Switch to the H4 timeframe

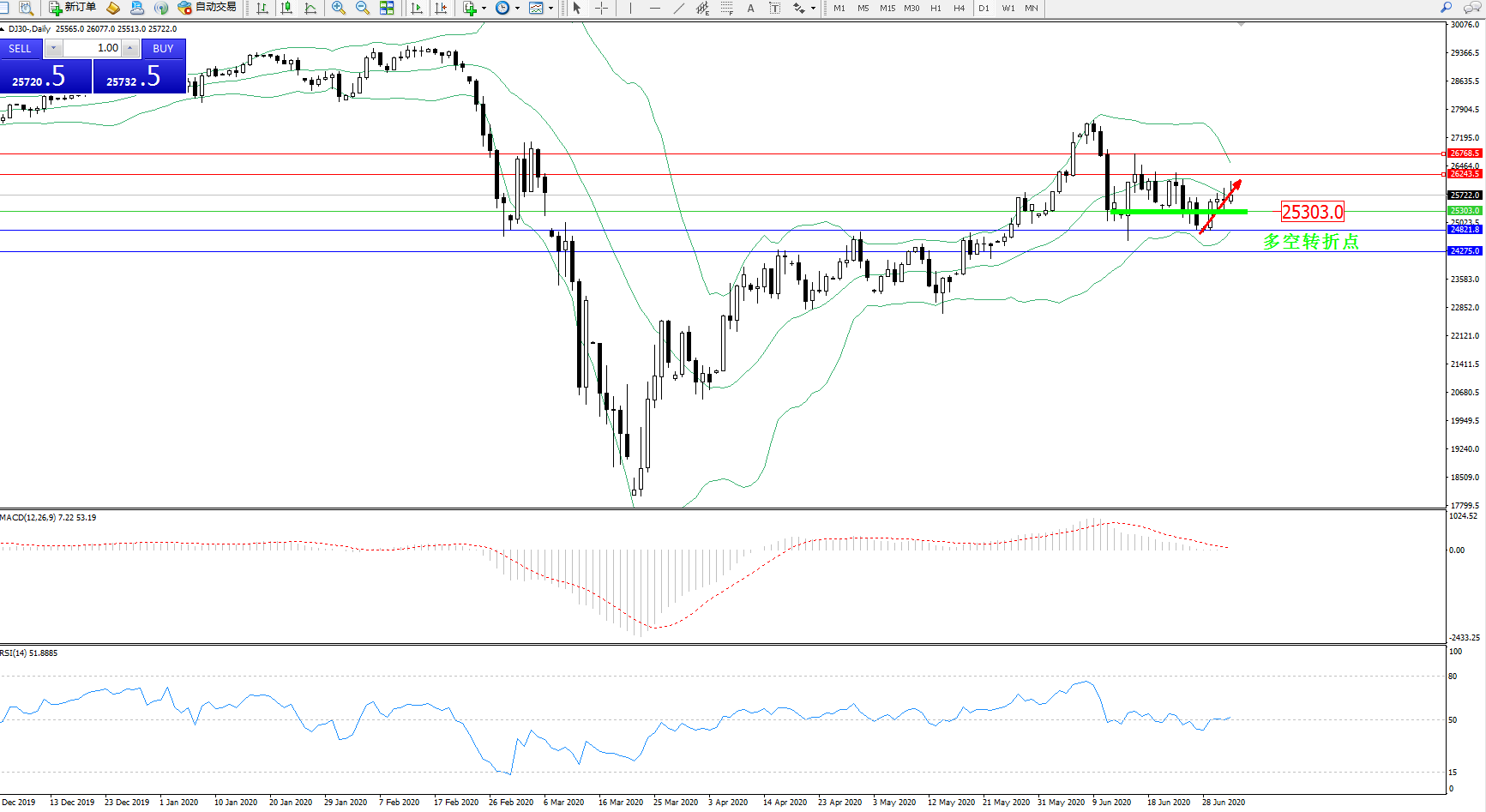(959, 8)
